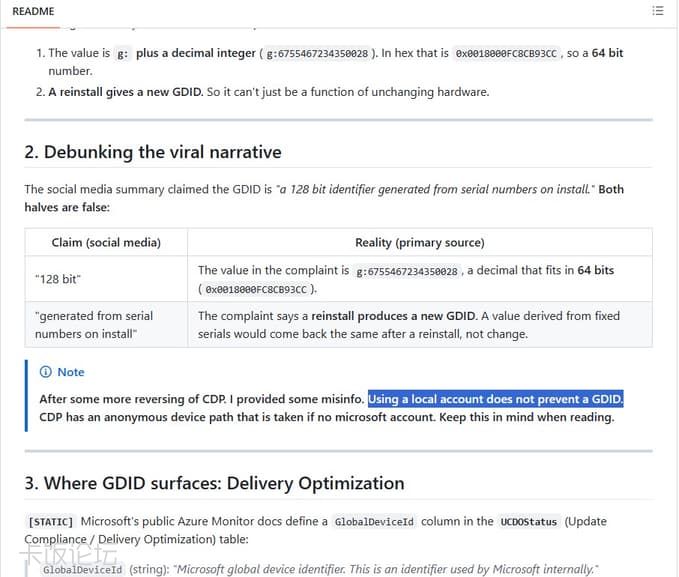Click the GlobalDeviceId (string) quote line
Screen dimensions: 679x577
[x=320, y=569]
